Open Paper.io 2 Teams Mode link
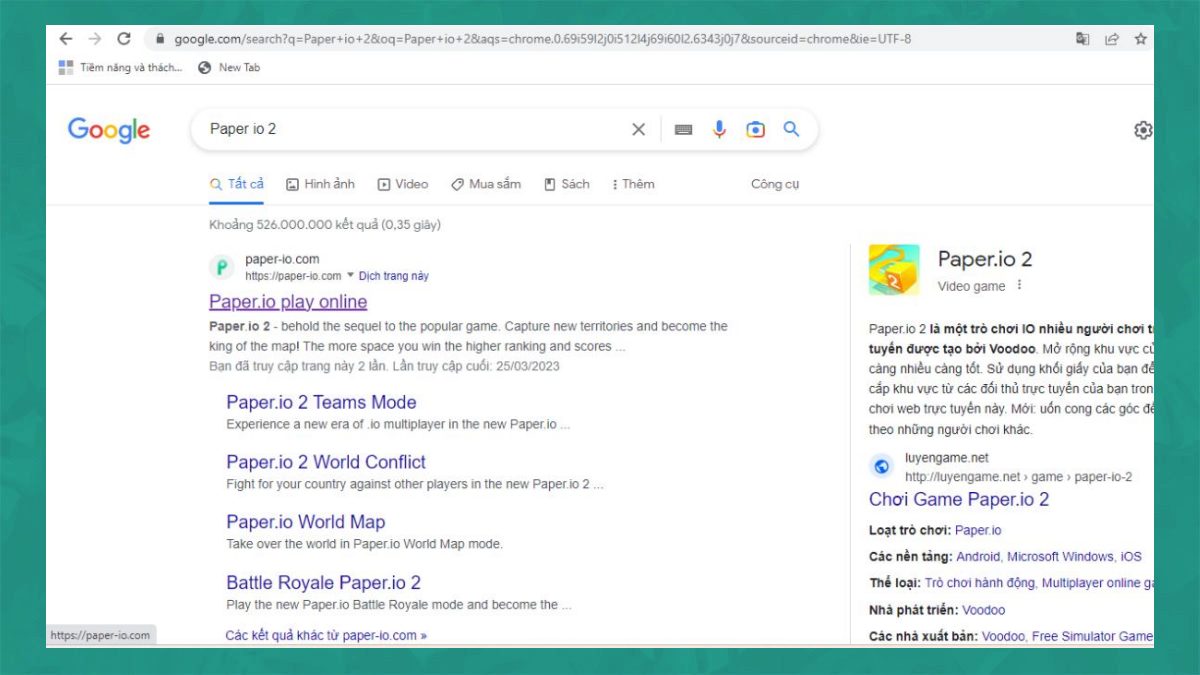This screenshot has width=1200, height=675. click(321, 402)
